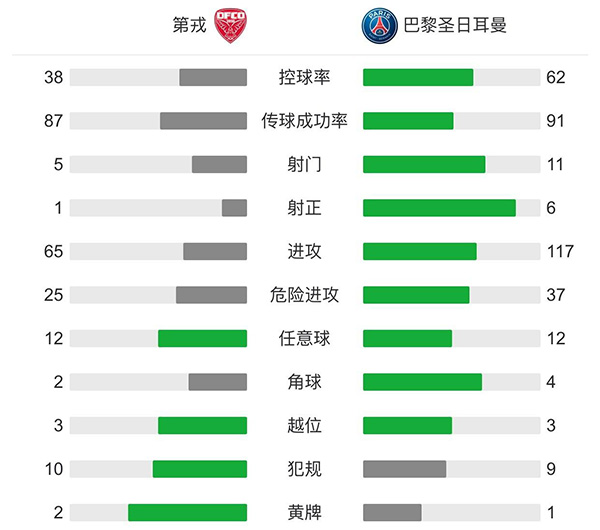
Task: Click the 传球成功率 pass accuracy label
Action: 305,121
